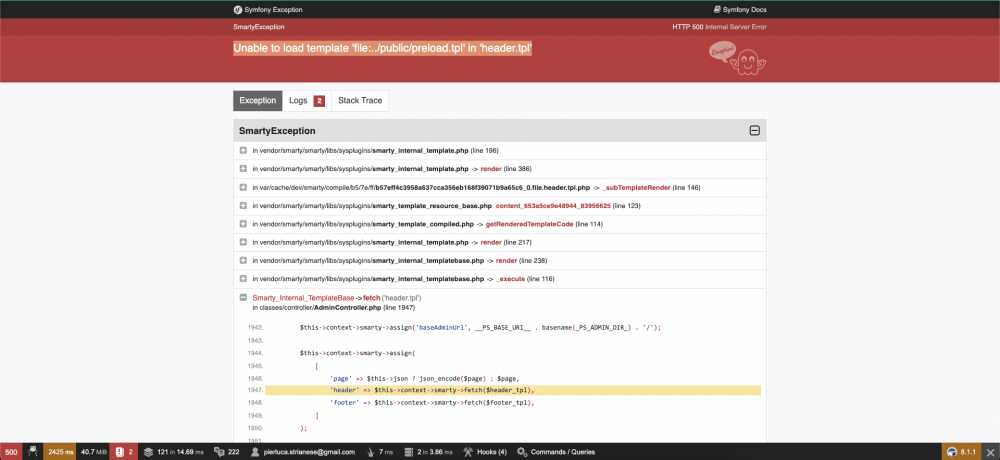Switch to the Logs tab
Viewport: 1000px width, 460px height.
pyautogui.click(x=307, y=101)
